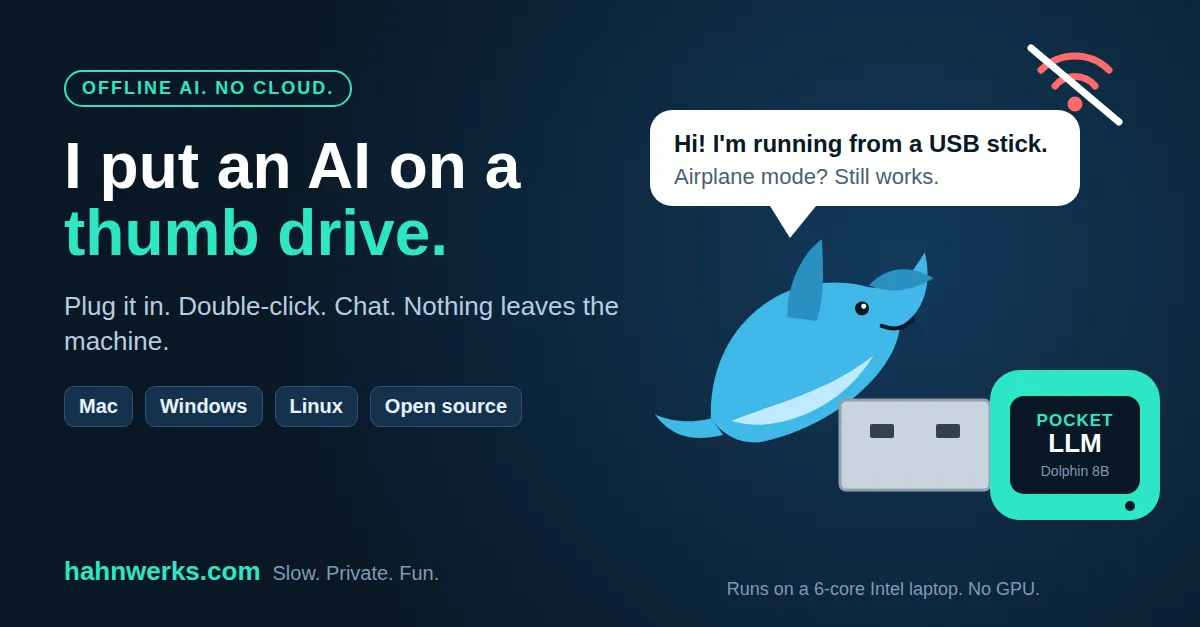Click the "Slow. Private. Fun." tagline
The width and height of the screenshot is (1200, 627).
tap(356, 573)
